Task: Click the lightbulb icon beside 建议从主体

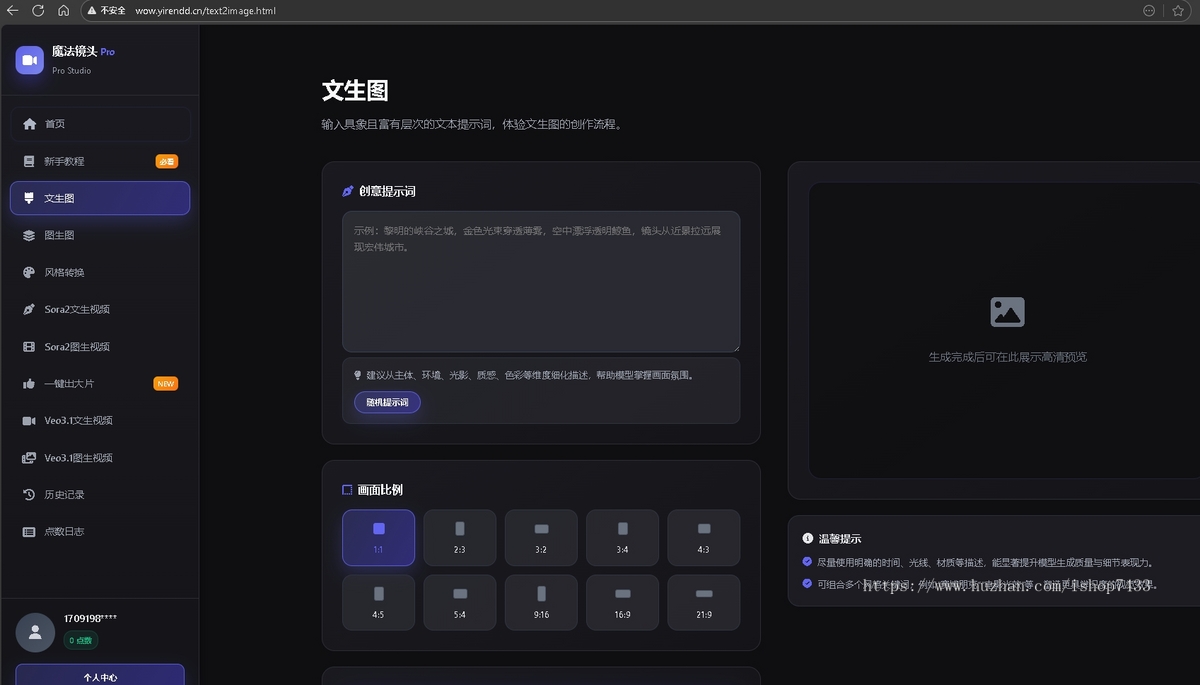Action: pos(357,375)
